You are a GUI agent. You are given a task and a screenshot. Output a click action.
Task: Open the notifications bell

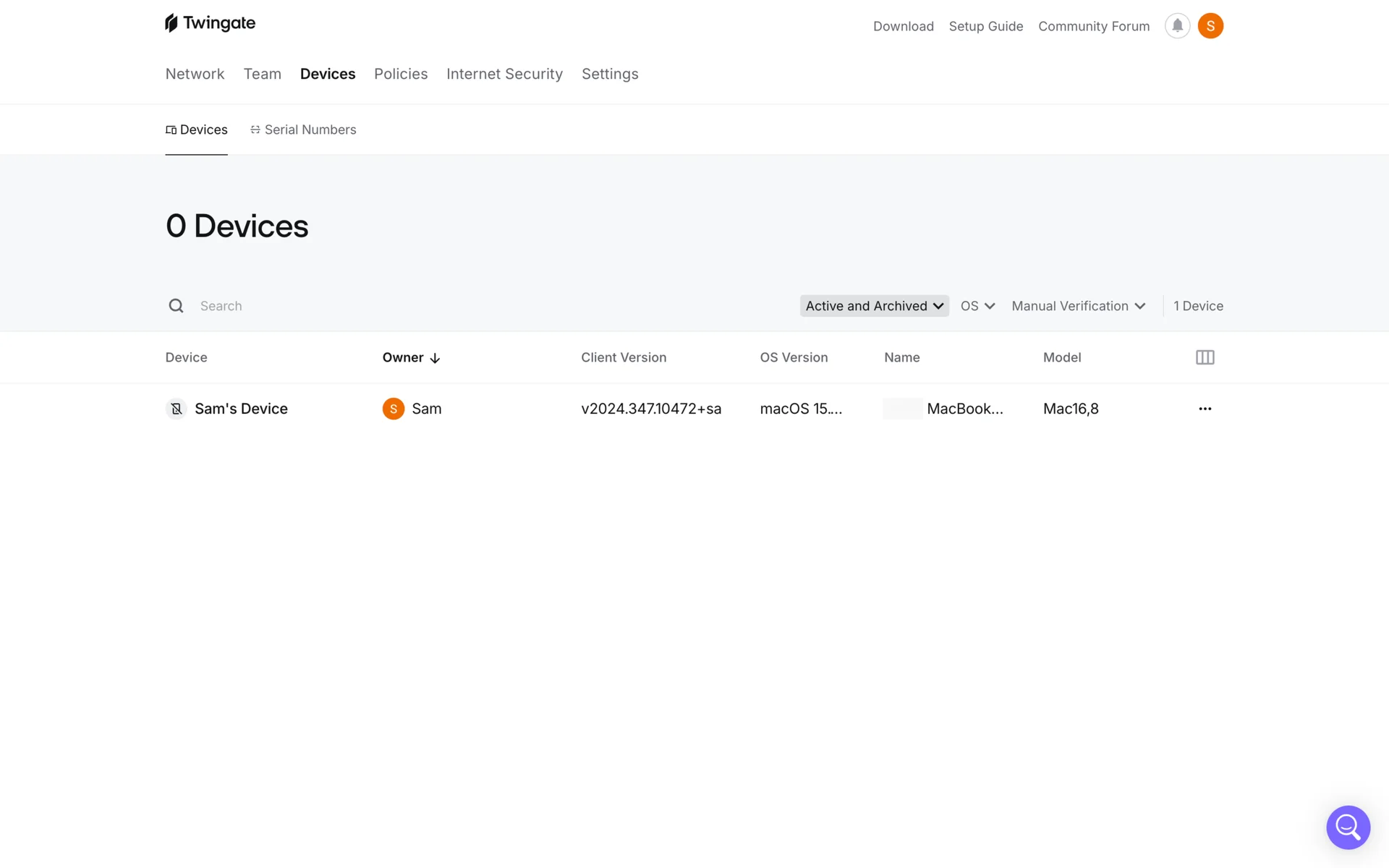pyautogui.click(x=1177, y=26)
